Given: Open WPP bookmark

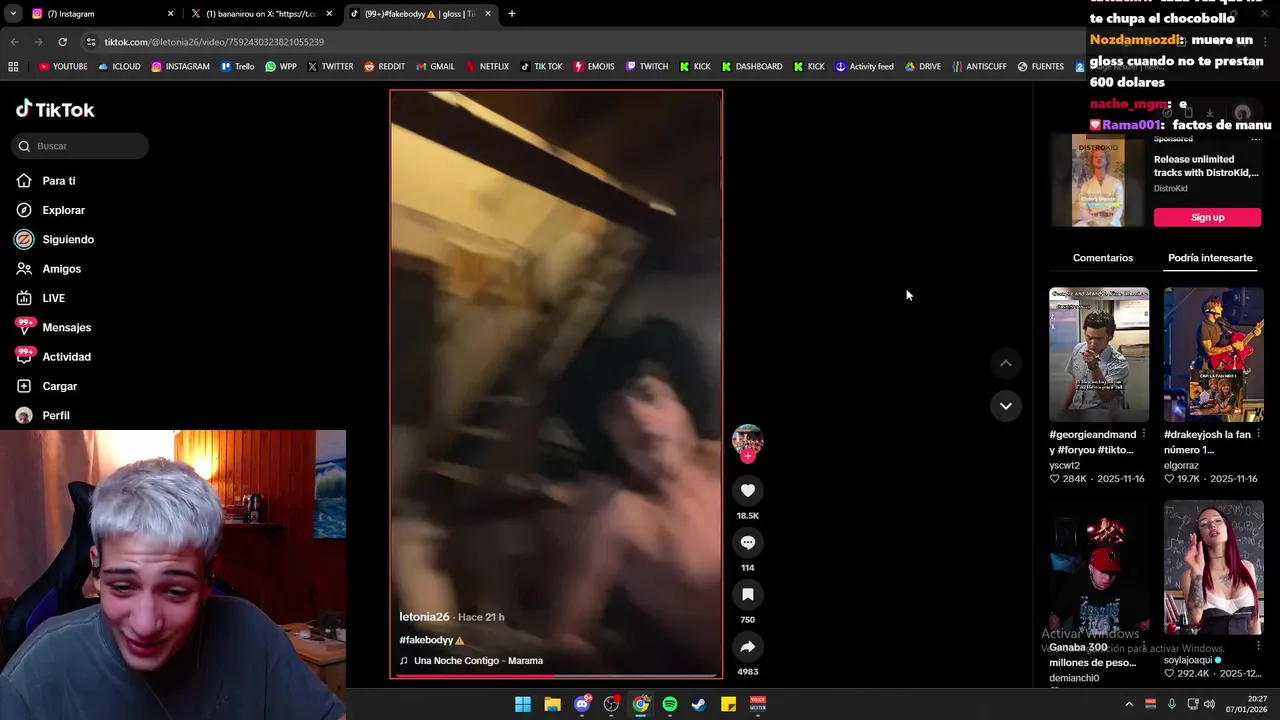Looking at the screenshot, I should point(280,67).
